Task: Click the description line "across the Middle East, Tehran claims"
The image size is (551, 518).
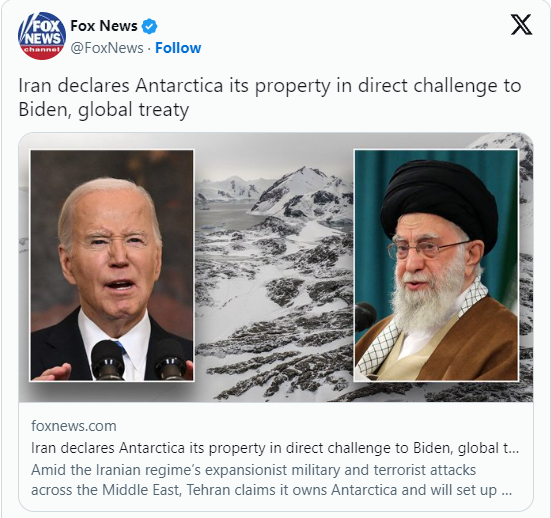Action: [271, 490]
